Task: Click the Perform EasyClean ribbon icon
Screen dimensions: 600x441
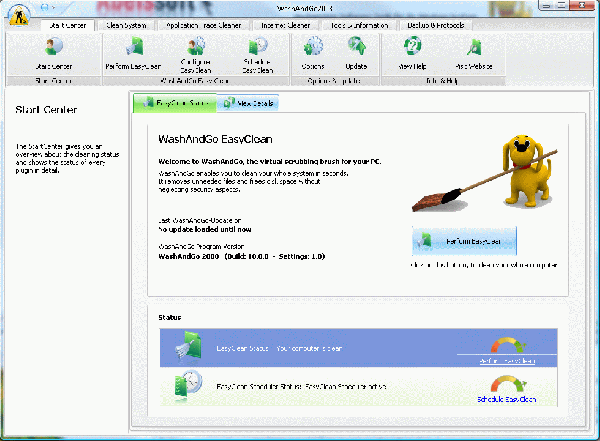Action: (x=133, y=54)
